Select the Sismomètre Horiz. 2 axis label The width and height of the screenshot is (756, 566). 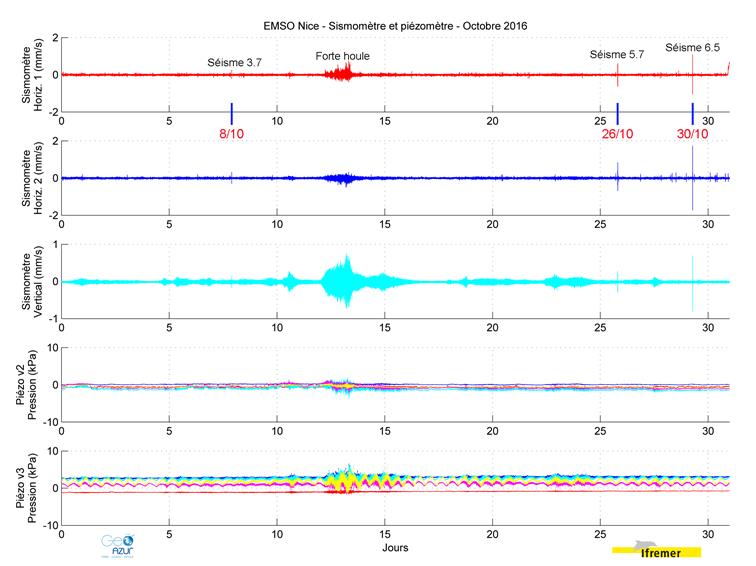click(x=29, y=178)
